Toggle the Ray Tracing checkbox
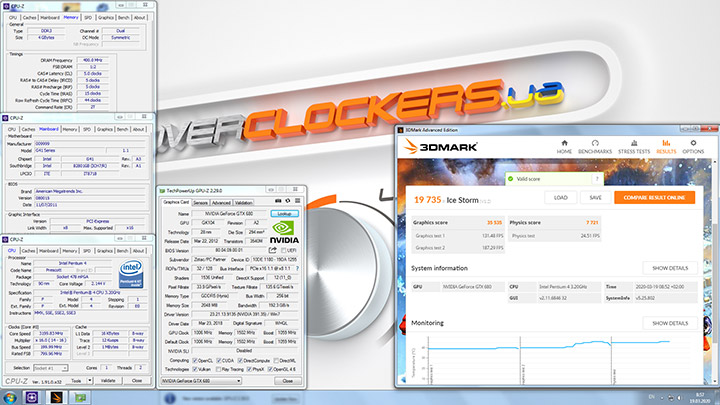Screen dimensions: 720x405 (219, 369)
